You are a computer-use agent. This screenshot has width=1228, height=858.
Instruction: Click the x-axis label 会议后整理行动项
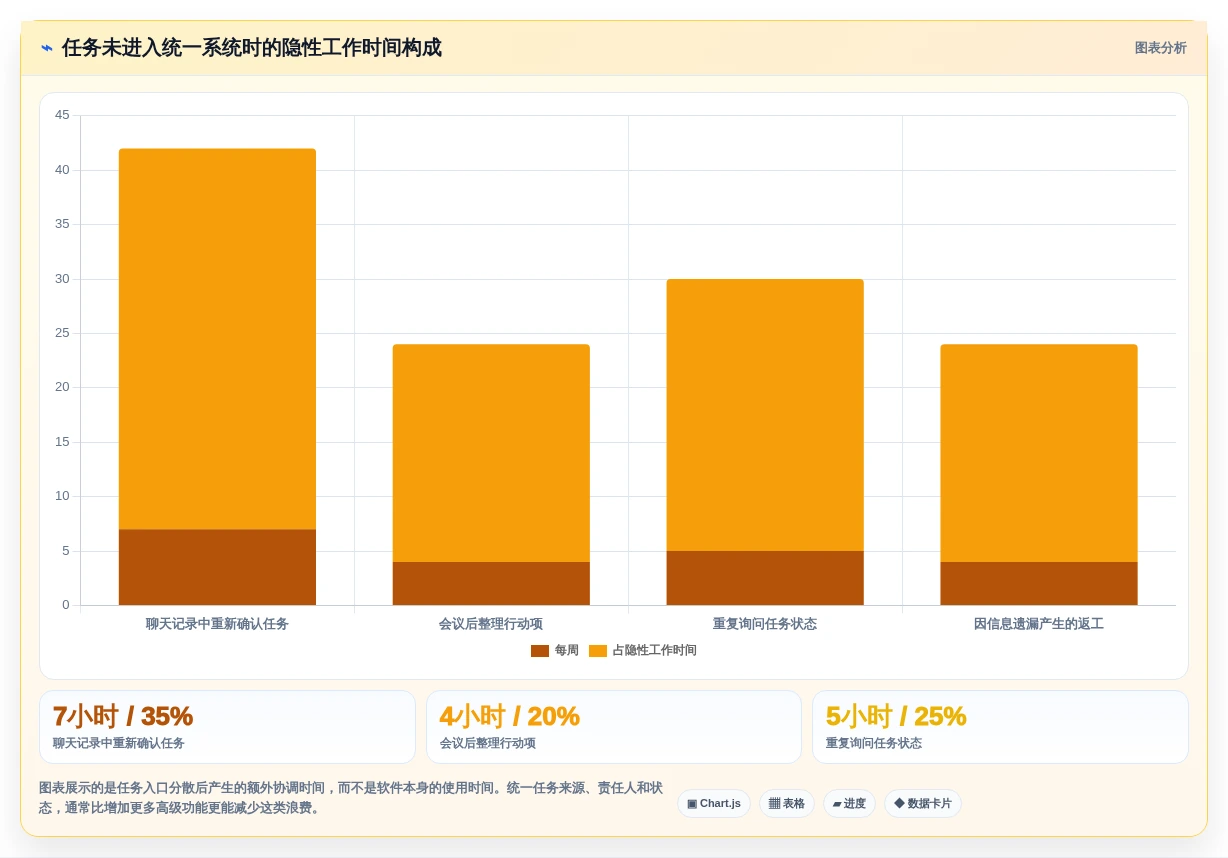[x=491, y=624]
